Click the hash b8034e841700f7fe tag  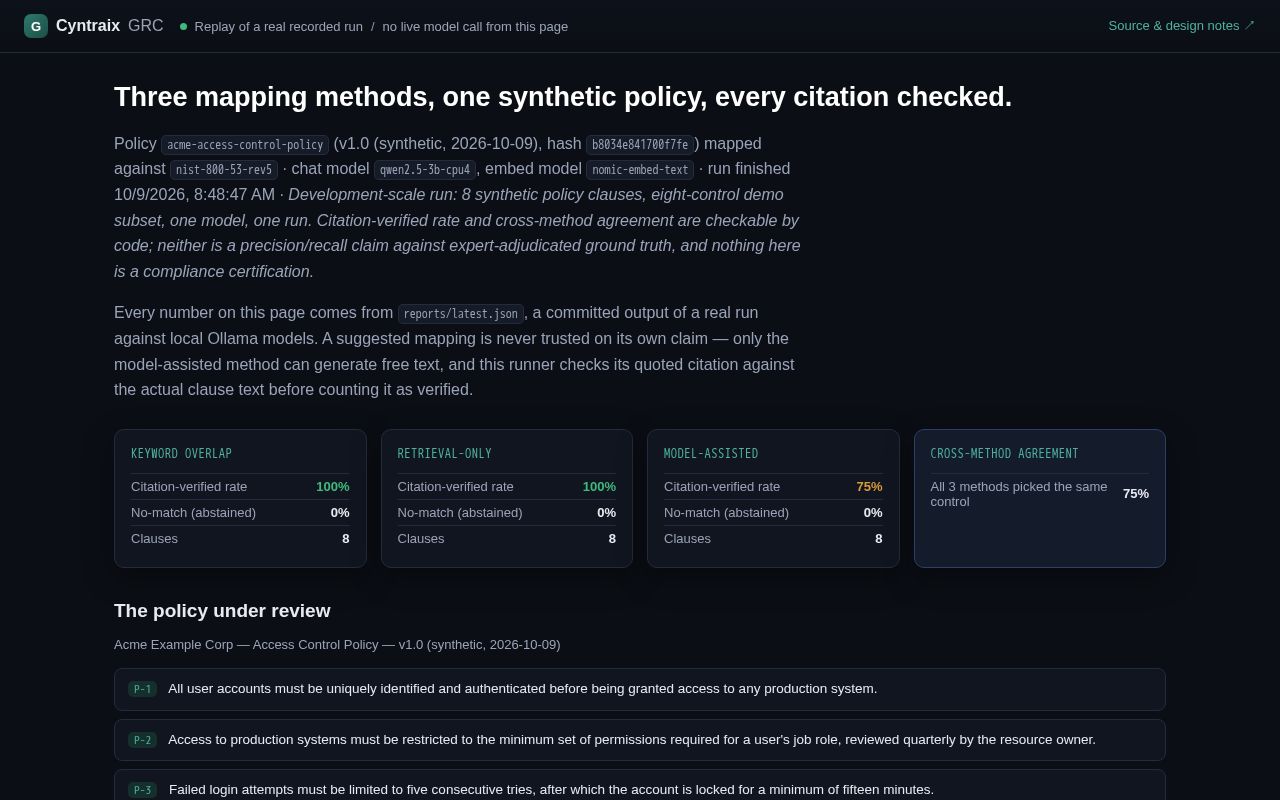pyautogui.click(x=640, y=144)
